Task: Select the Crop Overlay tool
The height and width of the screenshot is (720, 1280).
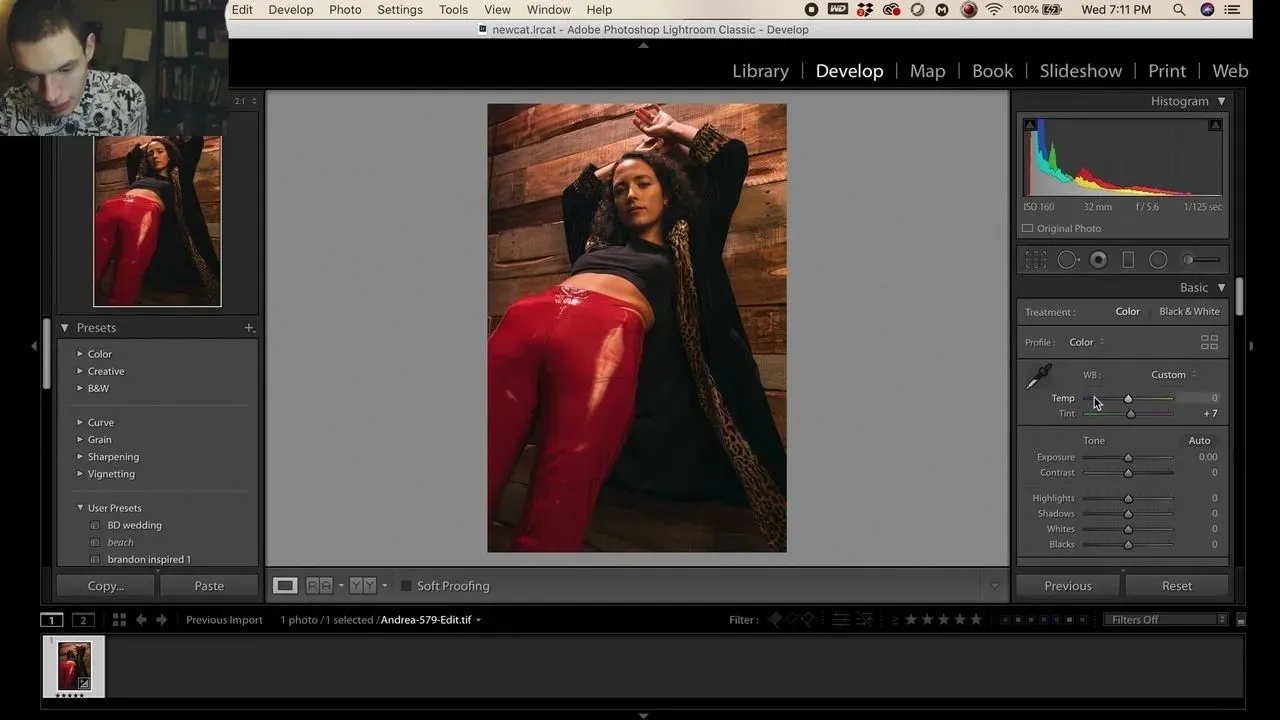Action: coord(1036,260)
